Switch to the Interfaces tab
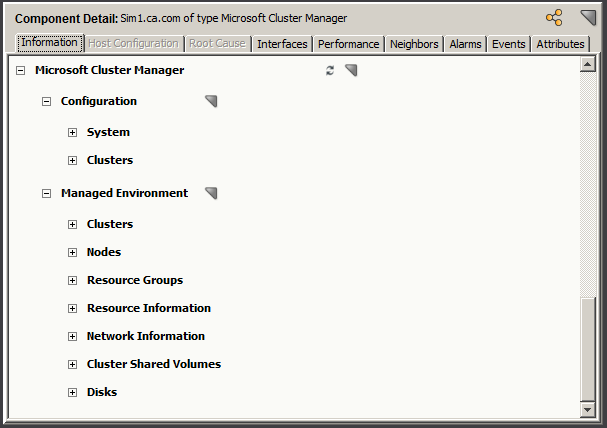 (282, 44)
